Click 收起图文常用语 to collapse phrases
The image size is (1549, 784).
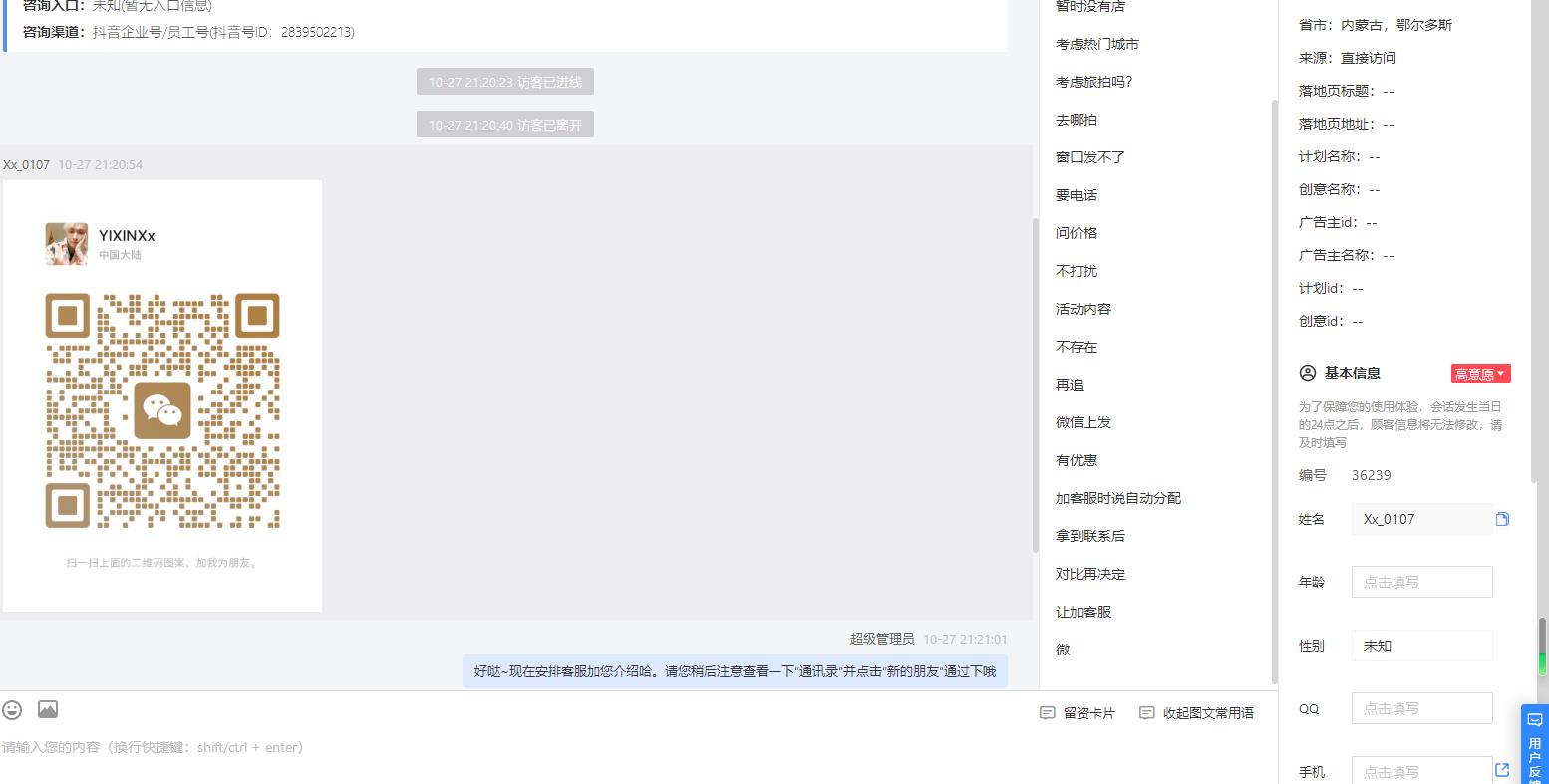1197,713
